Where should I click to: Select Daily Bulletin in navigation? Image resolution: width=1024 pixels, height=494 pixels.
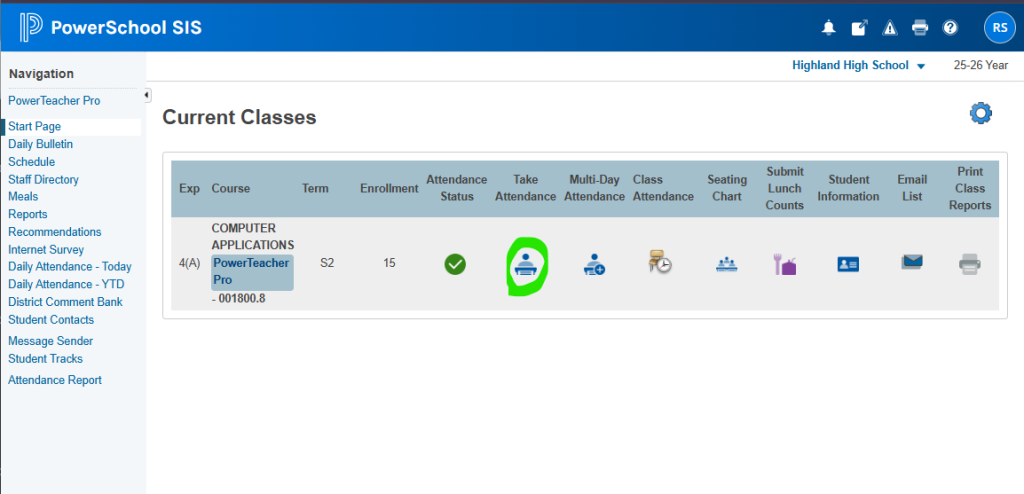(x=40, y=144)
